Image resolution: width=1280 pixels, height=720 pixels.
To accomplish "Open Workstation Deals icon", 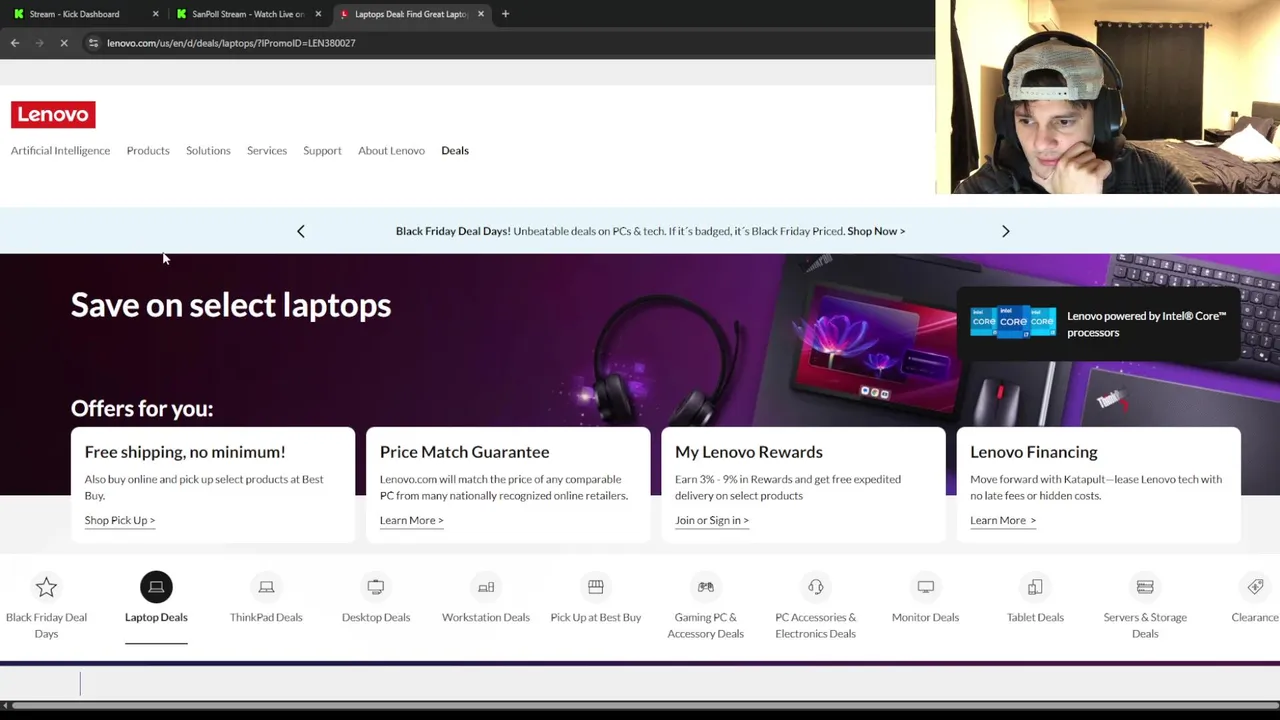I will coord(486,587).
